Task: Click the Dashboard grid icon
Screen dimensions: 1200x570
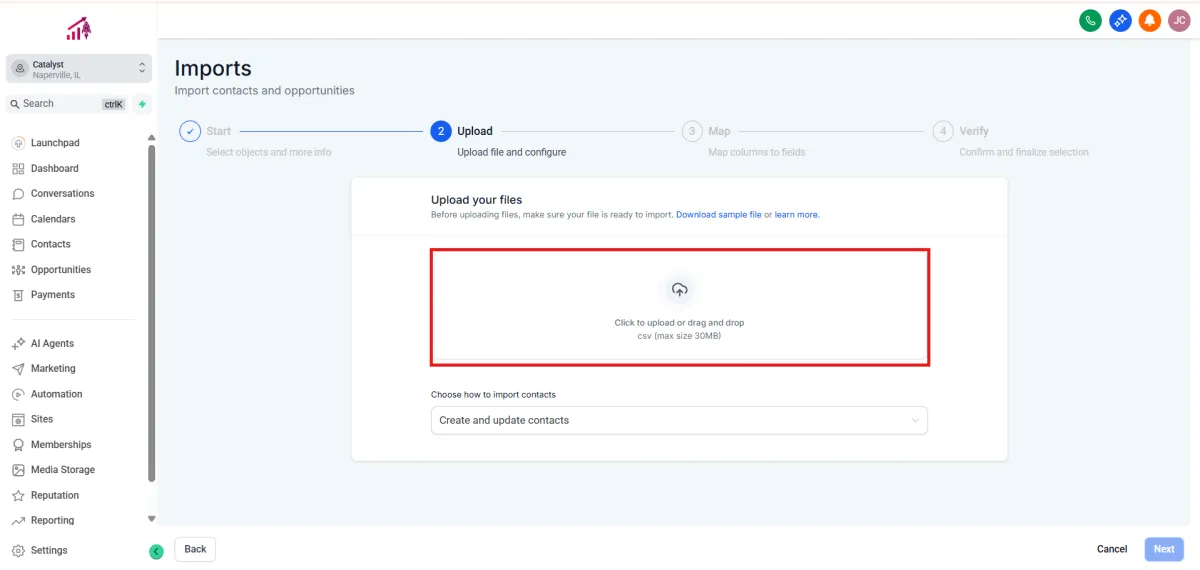Action: 18,168
